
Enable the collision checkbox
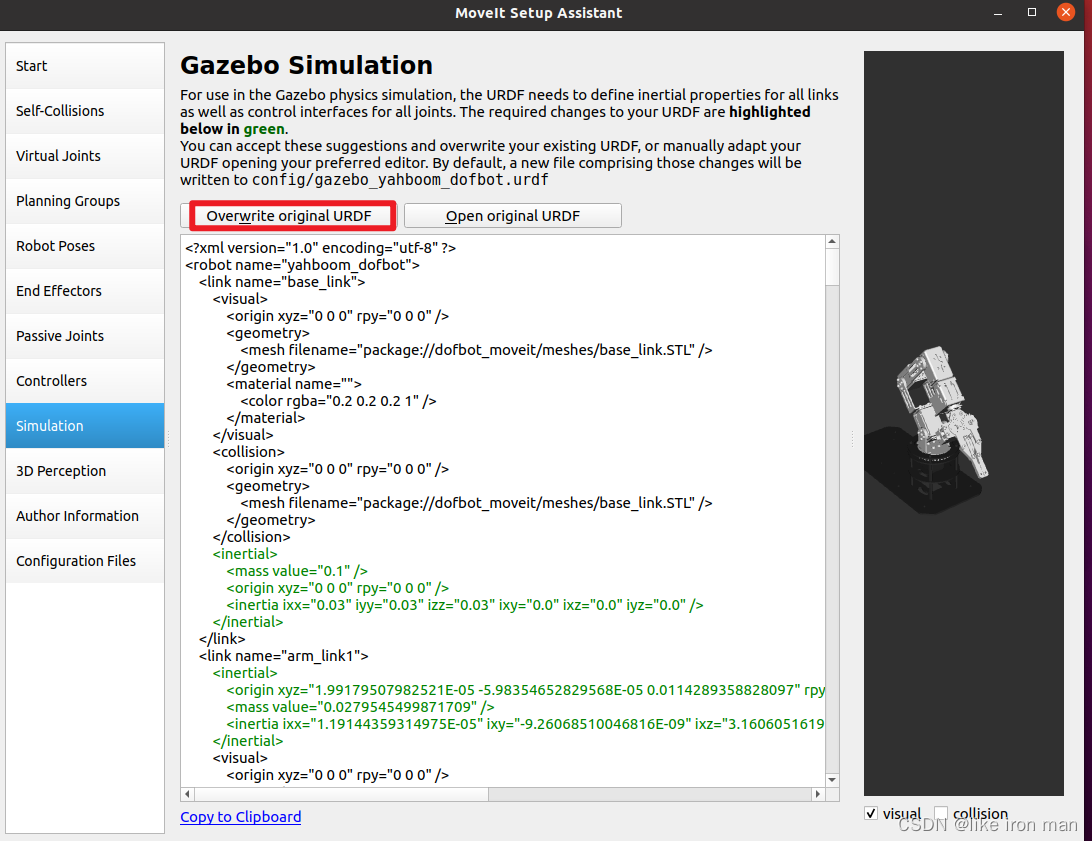coord(941,813)
